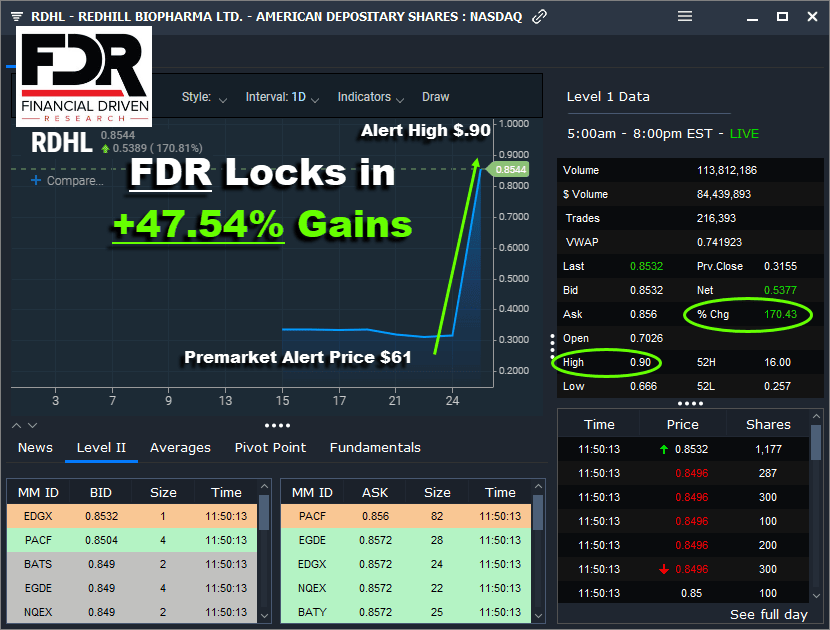Select the Level II tab

pos(101,448)
